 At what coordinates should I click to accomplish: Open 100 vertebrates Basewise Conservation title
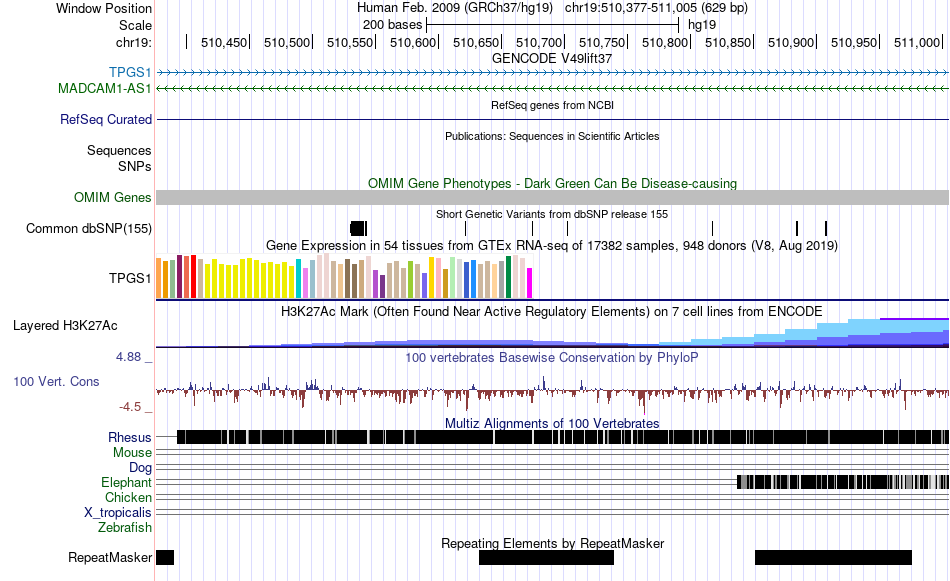point(552,357)
